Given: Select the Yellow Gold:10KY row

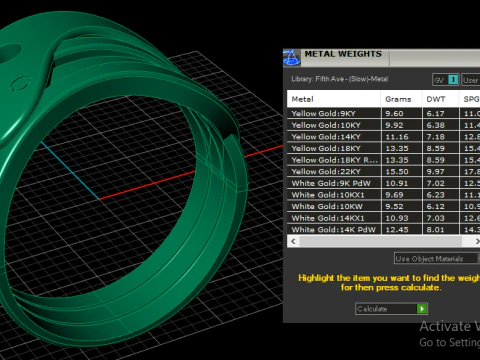Looking at the screenshot, I should pyautogui.click(x=383, y=125).
